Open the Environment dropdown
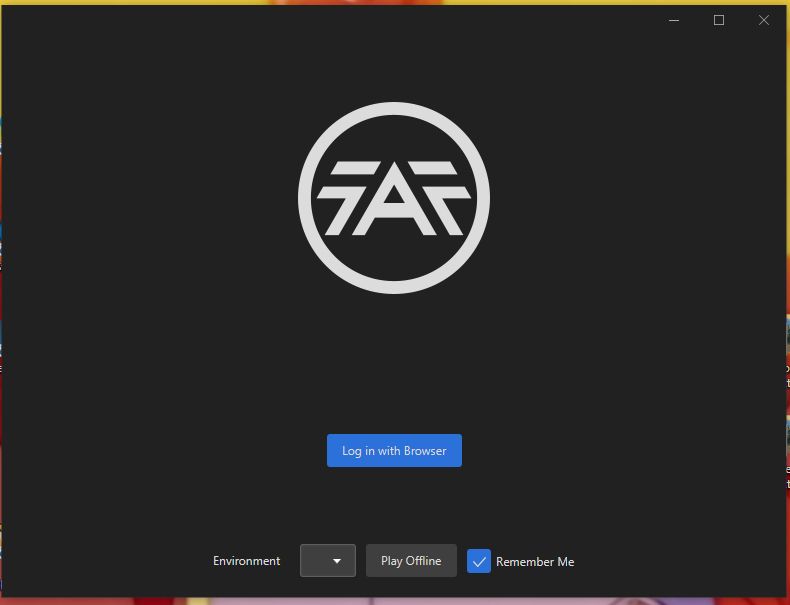The height and width of the screenshot is (605, 790). [327, 561]
